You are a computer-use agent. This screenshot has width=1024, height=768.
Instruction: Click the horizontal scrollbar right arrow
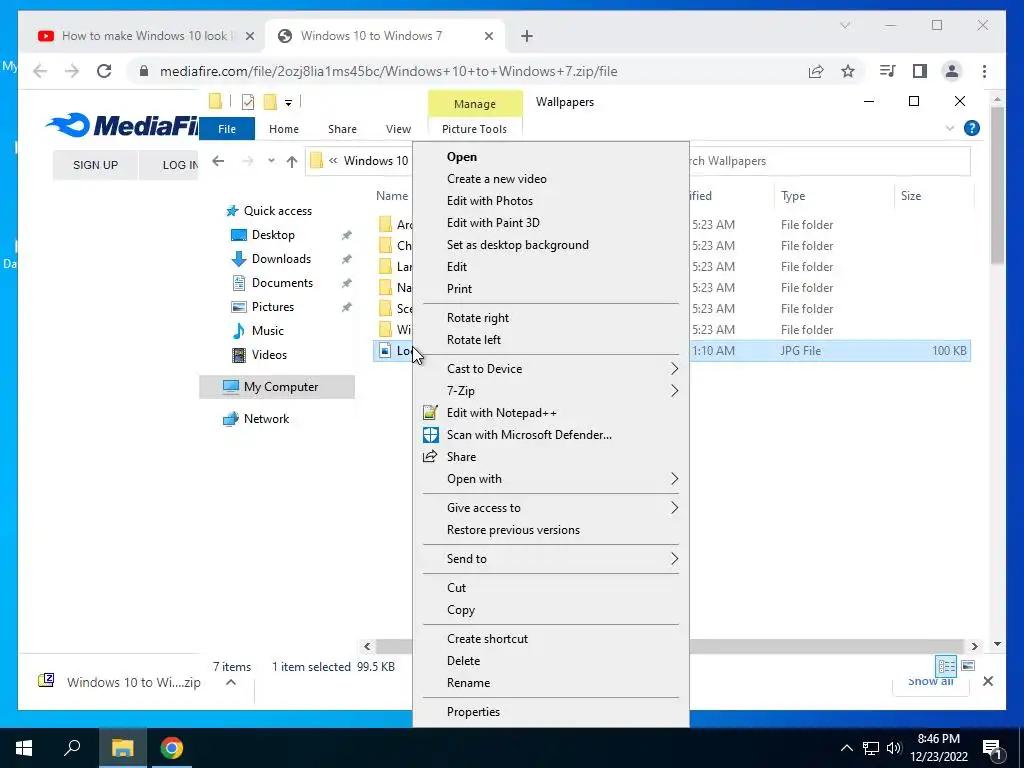(974, 647)
